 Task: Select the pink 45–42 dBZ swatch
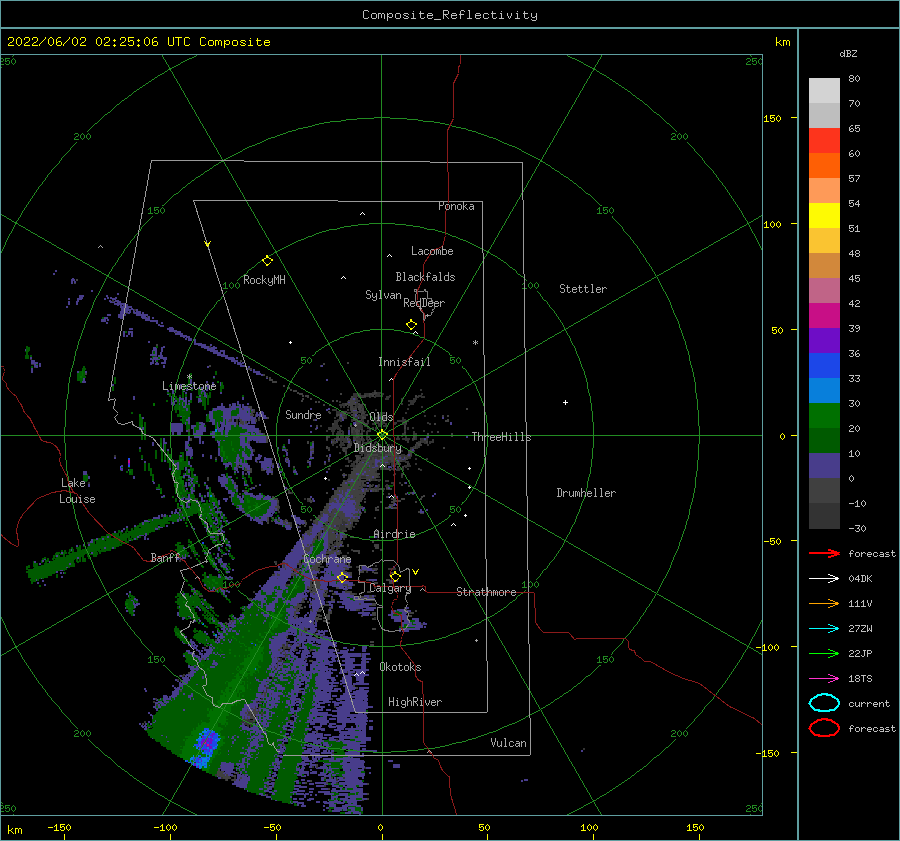(824, 291)
